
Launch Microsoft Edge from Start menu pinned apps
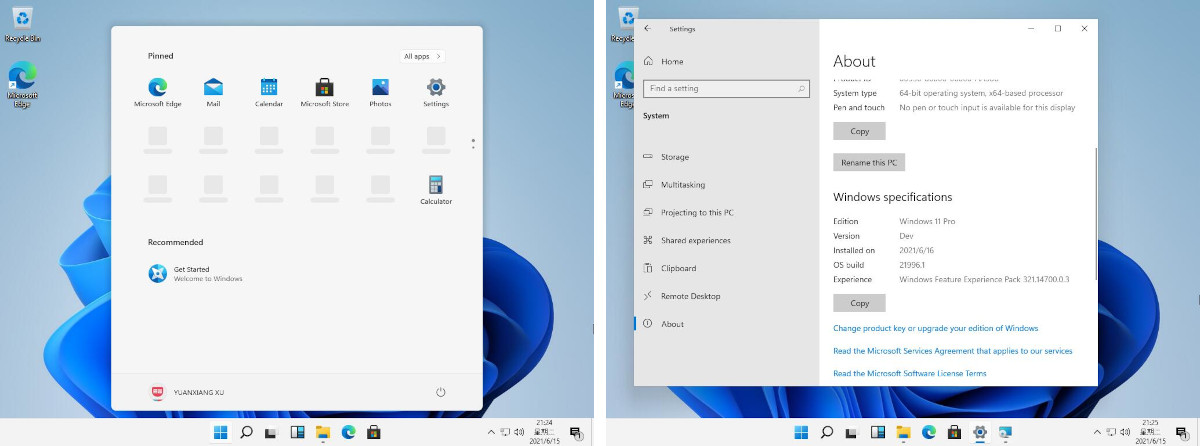[157, 92]
